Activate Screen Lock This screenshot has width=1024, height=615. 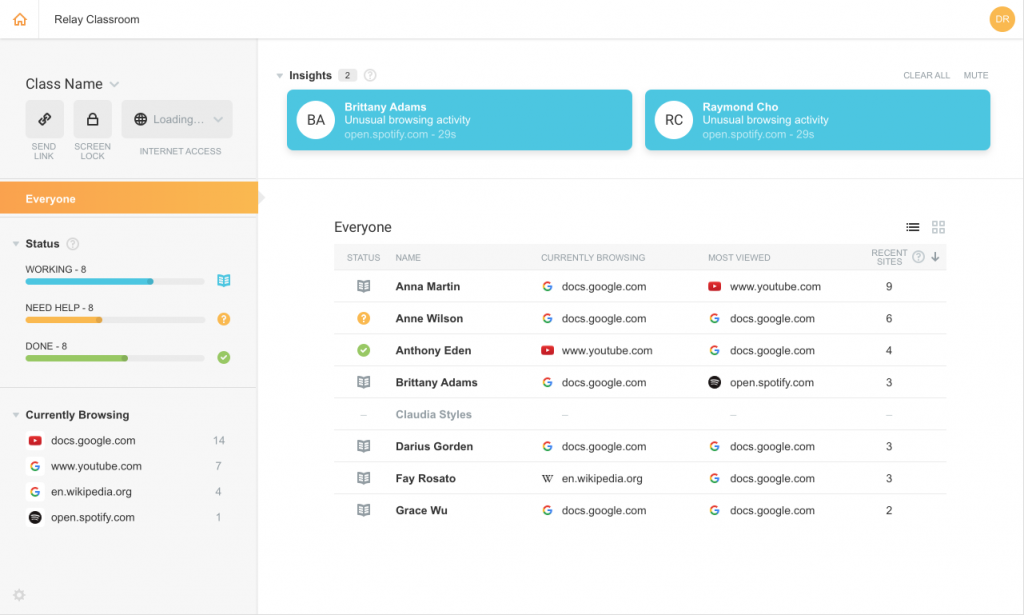click(x=92, y=119)
